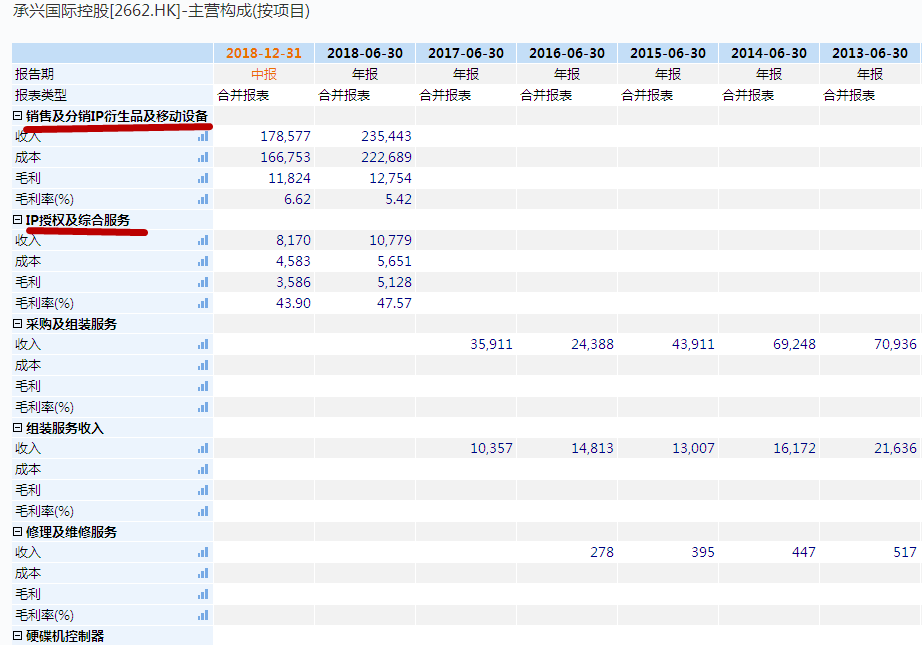
Task: Click gross margin cell 47.57
Action: [395, 303]
